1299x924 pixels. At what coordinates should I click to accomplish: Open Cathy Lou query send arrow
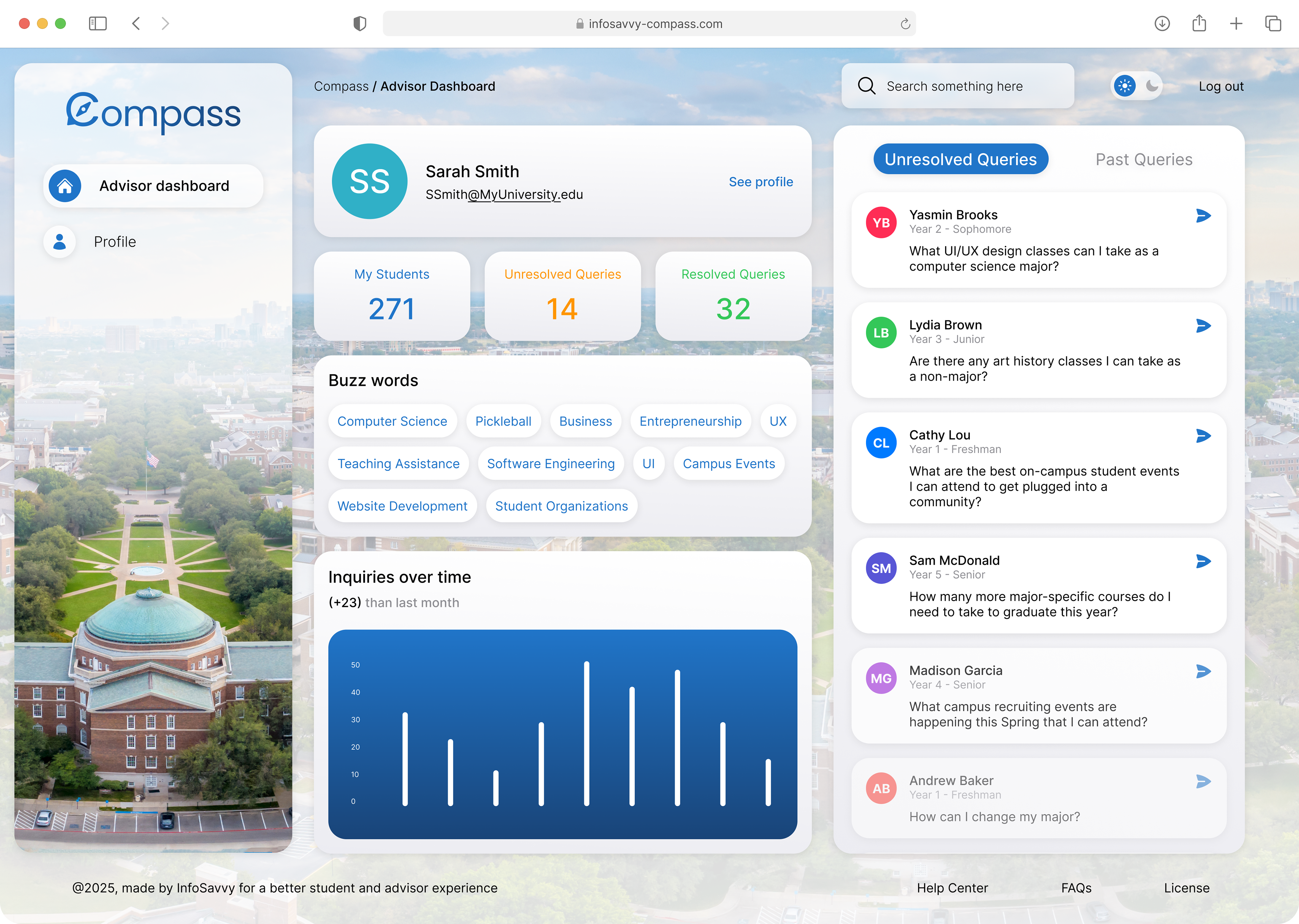click(1204, 436)
